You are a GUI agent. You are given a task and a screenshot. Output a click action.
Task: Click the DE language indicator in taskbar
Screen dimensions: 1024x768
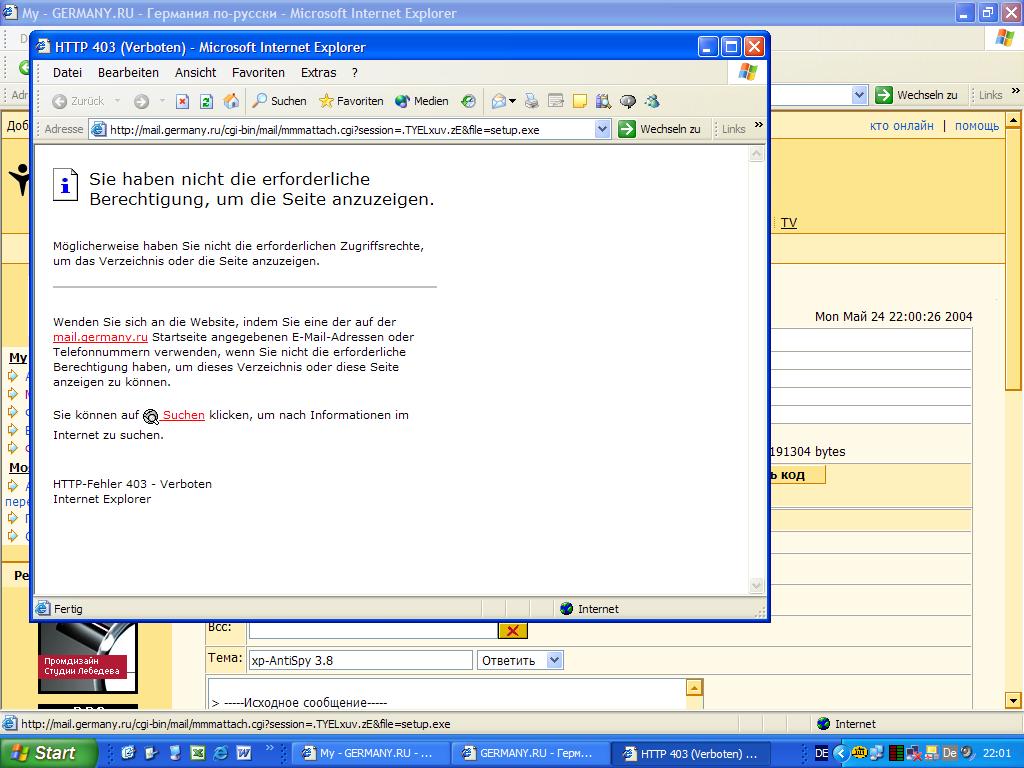coord(822,753)
